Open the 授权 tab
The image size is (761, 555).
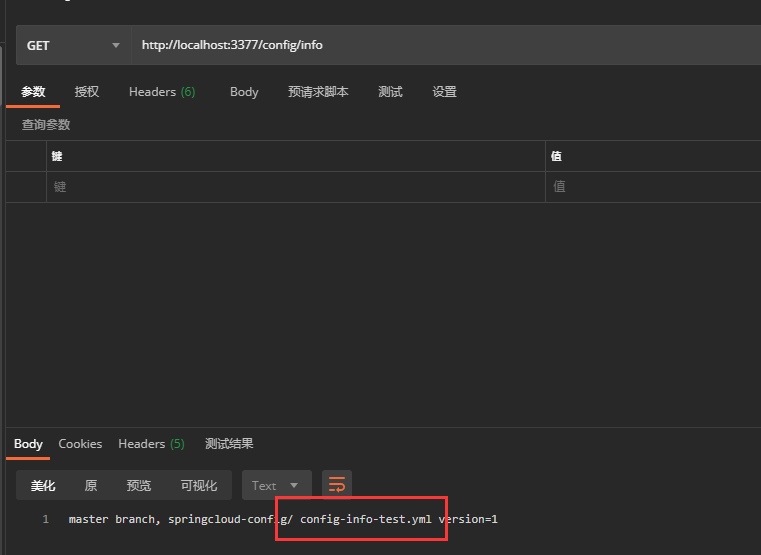pos(87,92)
